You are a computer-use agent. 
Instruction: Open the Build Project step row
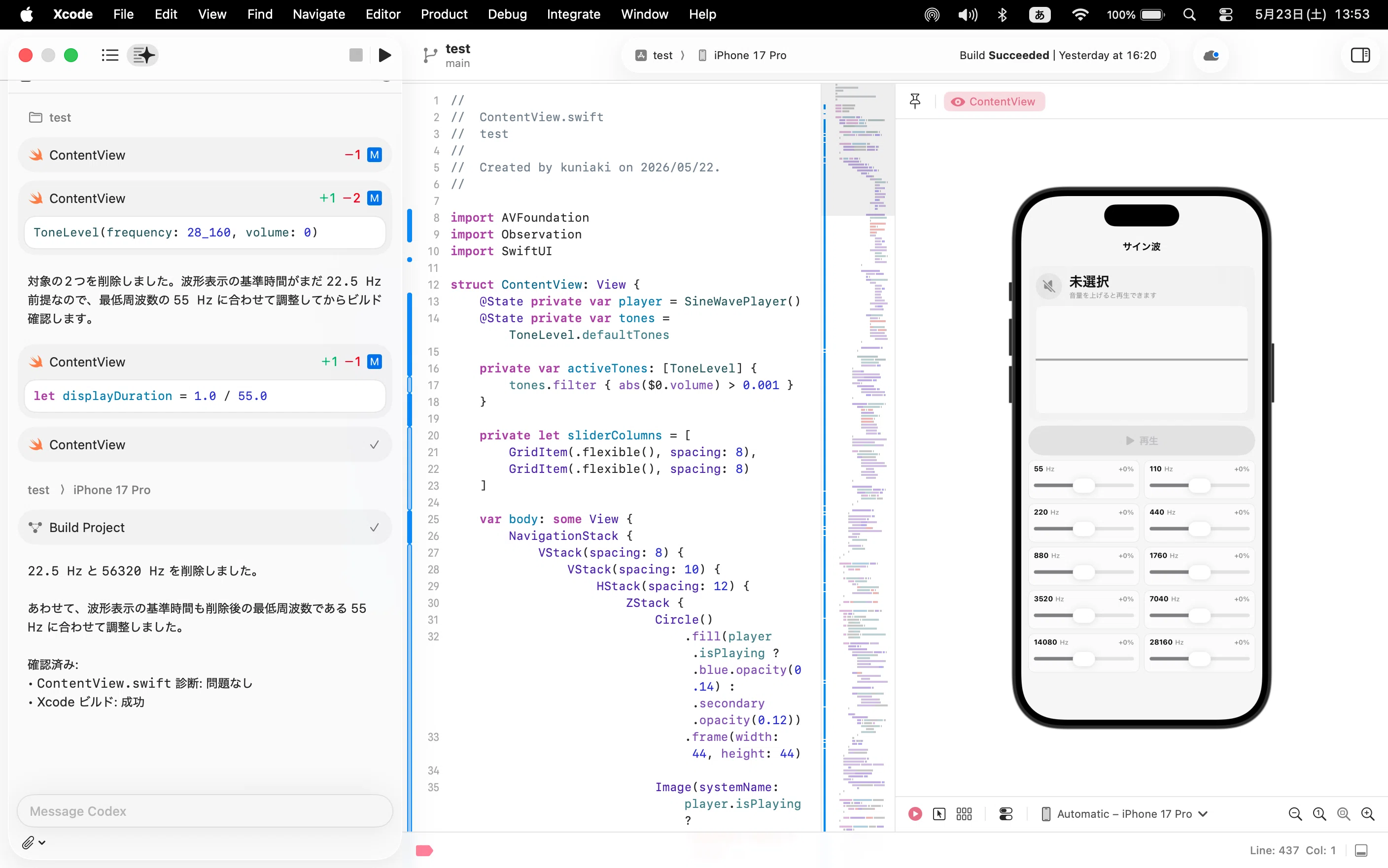205,527
